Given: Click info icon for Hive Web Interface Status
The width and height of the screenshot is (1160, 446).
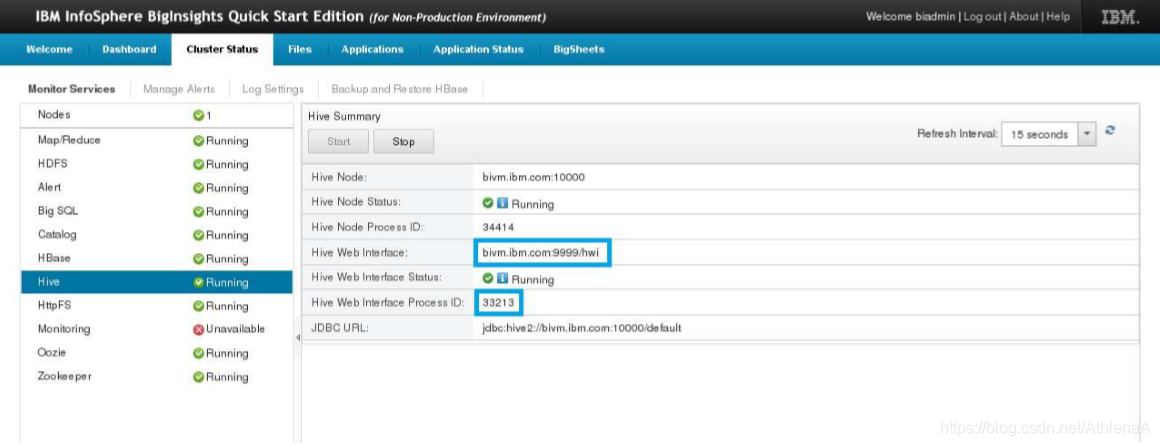Looking at the screenshot, I should click(x=502, y=279).
